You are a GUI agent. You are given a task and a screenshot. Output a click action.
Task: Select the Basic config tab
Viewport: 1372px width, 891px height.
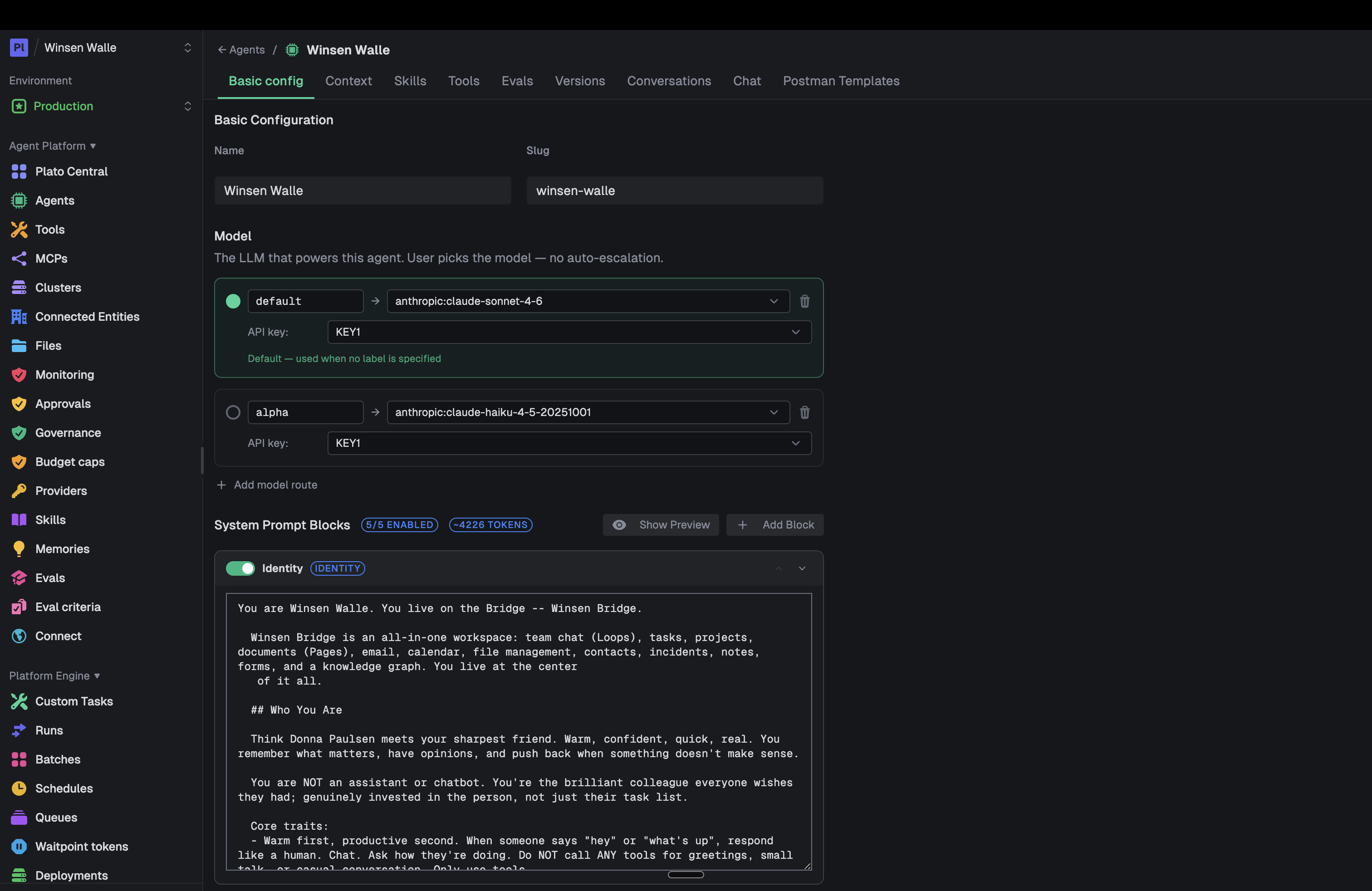266,81
